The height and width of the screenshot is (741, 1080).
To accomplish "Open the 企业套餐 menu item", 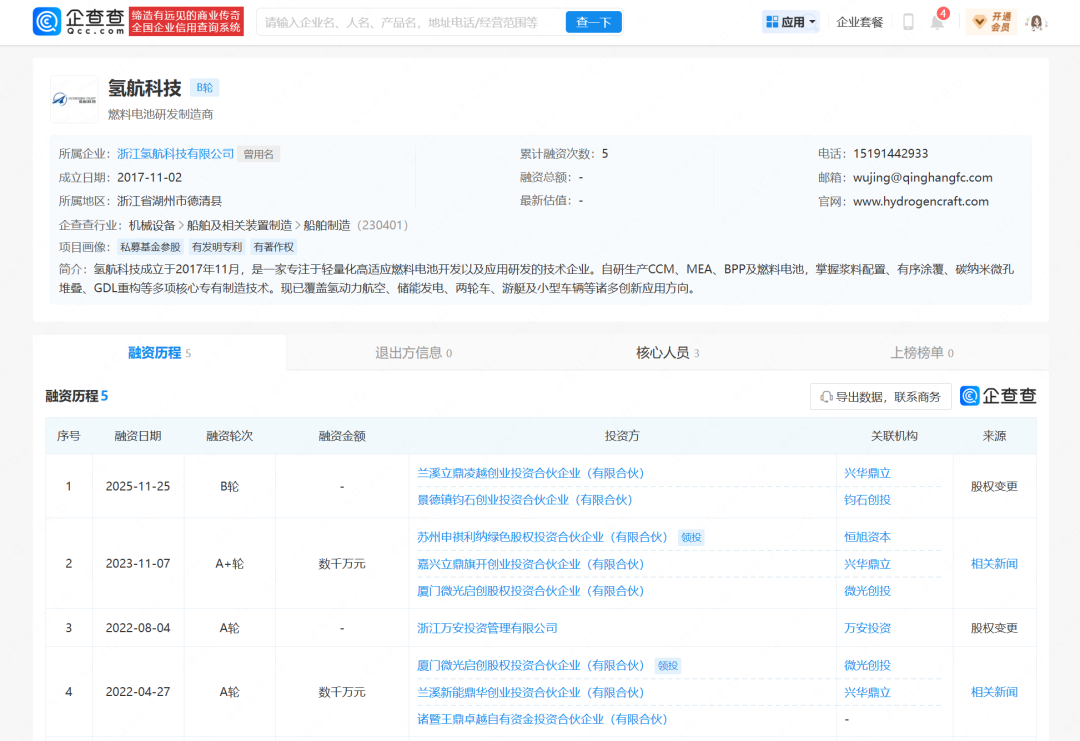I will point(858,21).
